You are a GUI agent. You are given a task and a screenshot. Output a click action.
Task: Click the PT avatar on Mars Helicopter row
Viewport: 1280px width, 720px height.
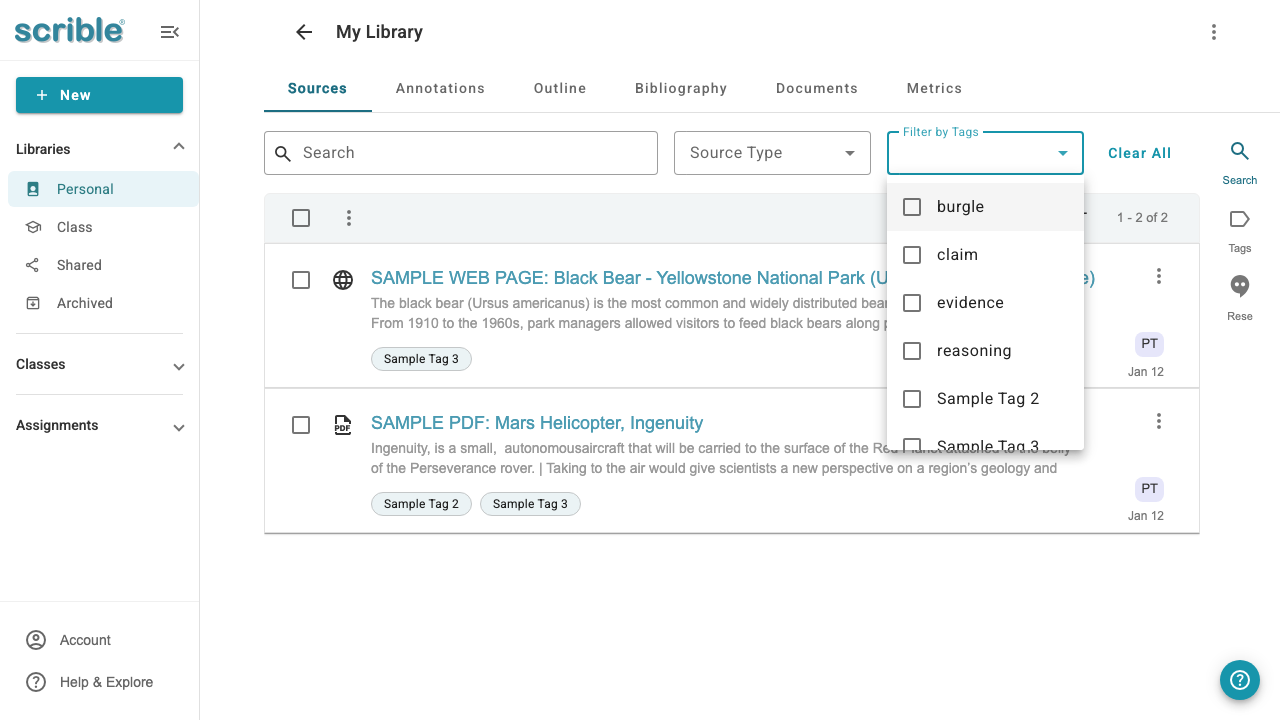1150,489
